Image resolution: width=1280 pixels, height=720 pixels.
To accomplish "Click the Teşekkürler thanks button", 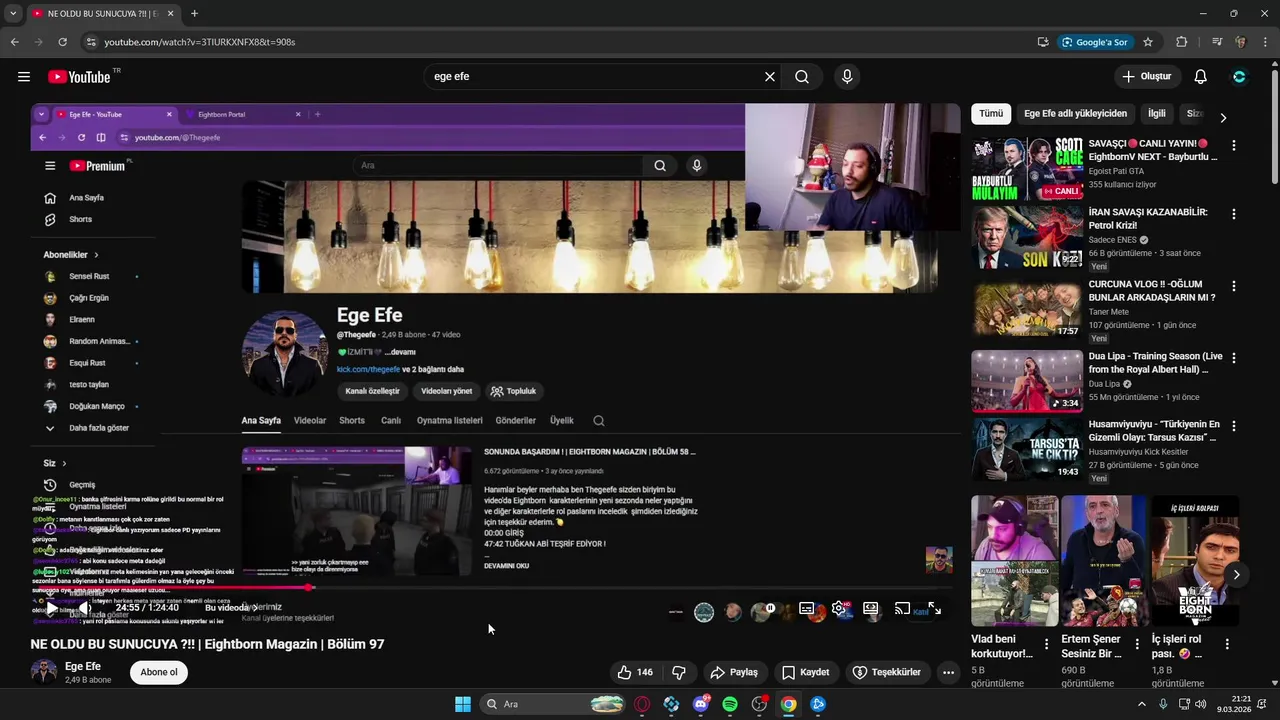I will point(886,673).
